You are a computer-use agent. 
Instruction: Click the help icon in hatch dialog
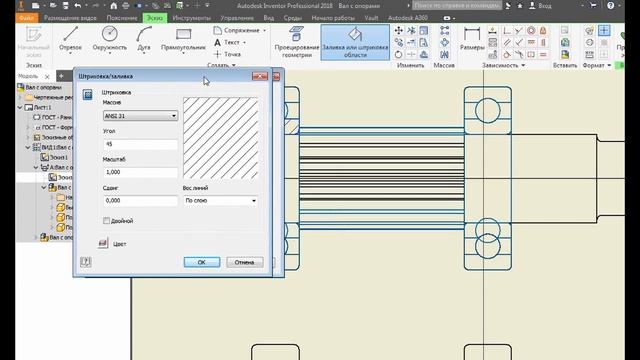click(85, 262)
